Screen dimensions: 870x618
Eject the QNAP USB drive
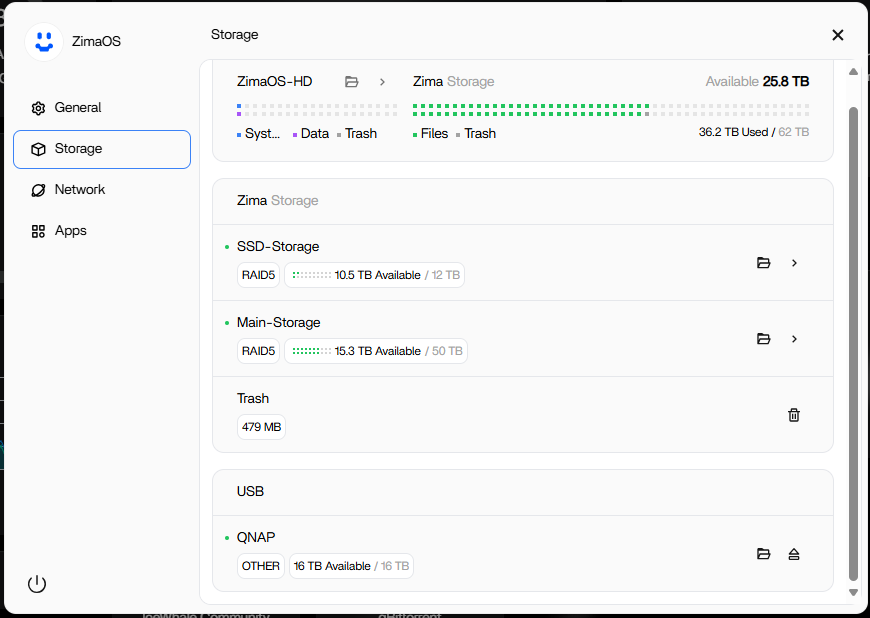[794, 554]
